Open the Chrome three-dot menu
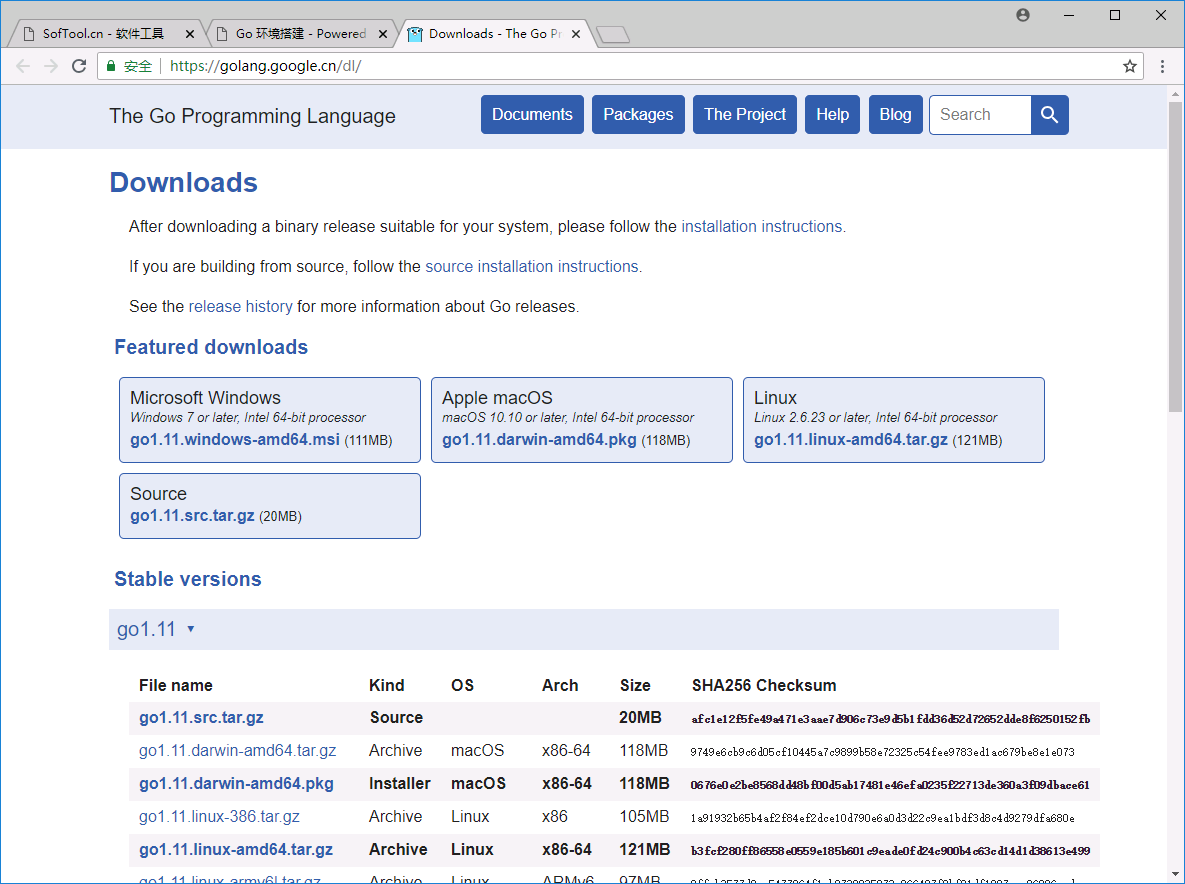This screenshot has height=884, width=1185. (x=1162, y=66)
